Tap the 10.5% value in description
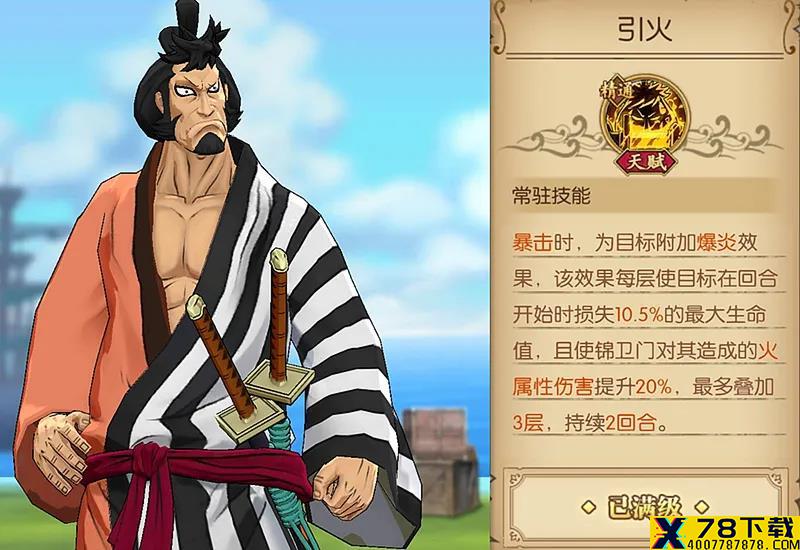The width and height of the screenshot is (800, 550). tap(639, 315)
